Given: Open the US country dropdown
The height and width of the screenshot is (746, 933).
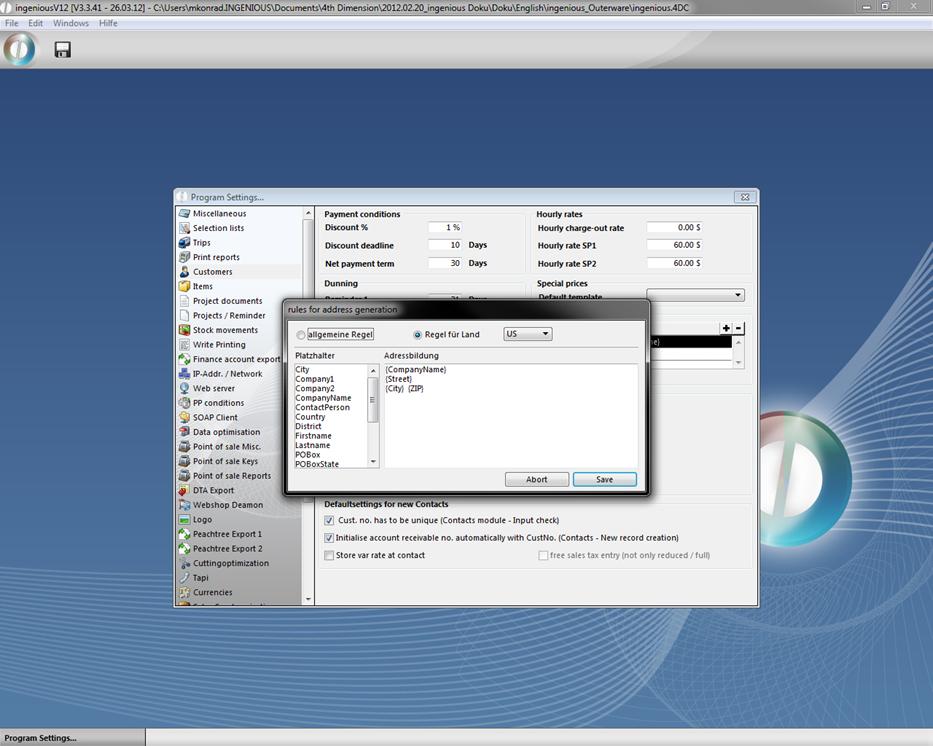Looking at the screenshot, I should pos(527,334).
